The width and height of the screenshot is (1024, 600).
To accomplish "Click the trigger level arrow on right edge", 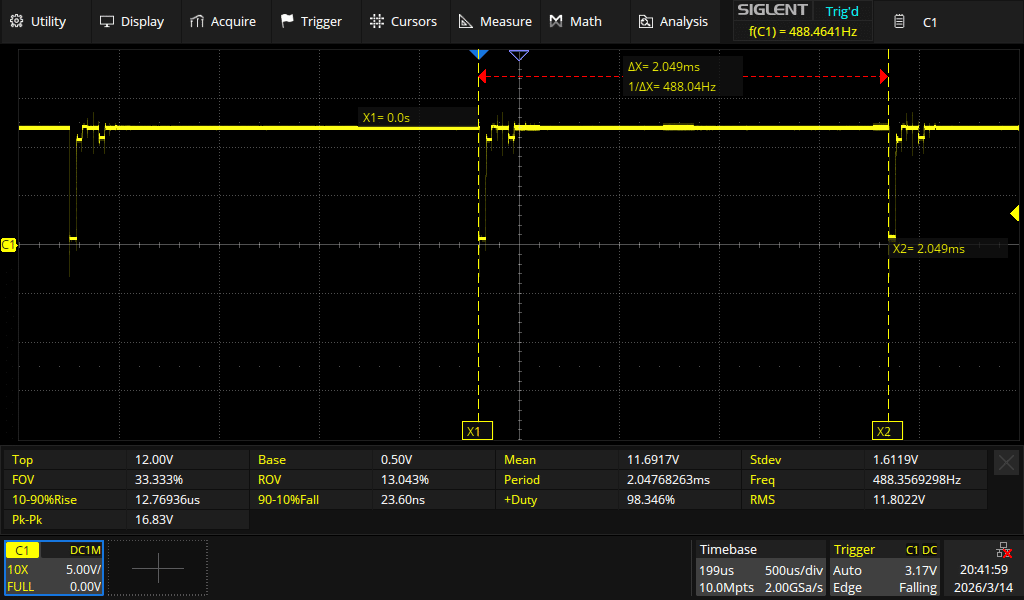I will 1014,213.
